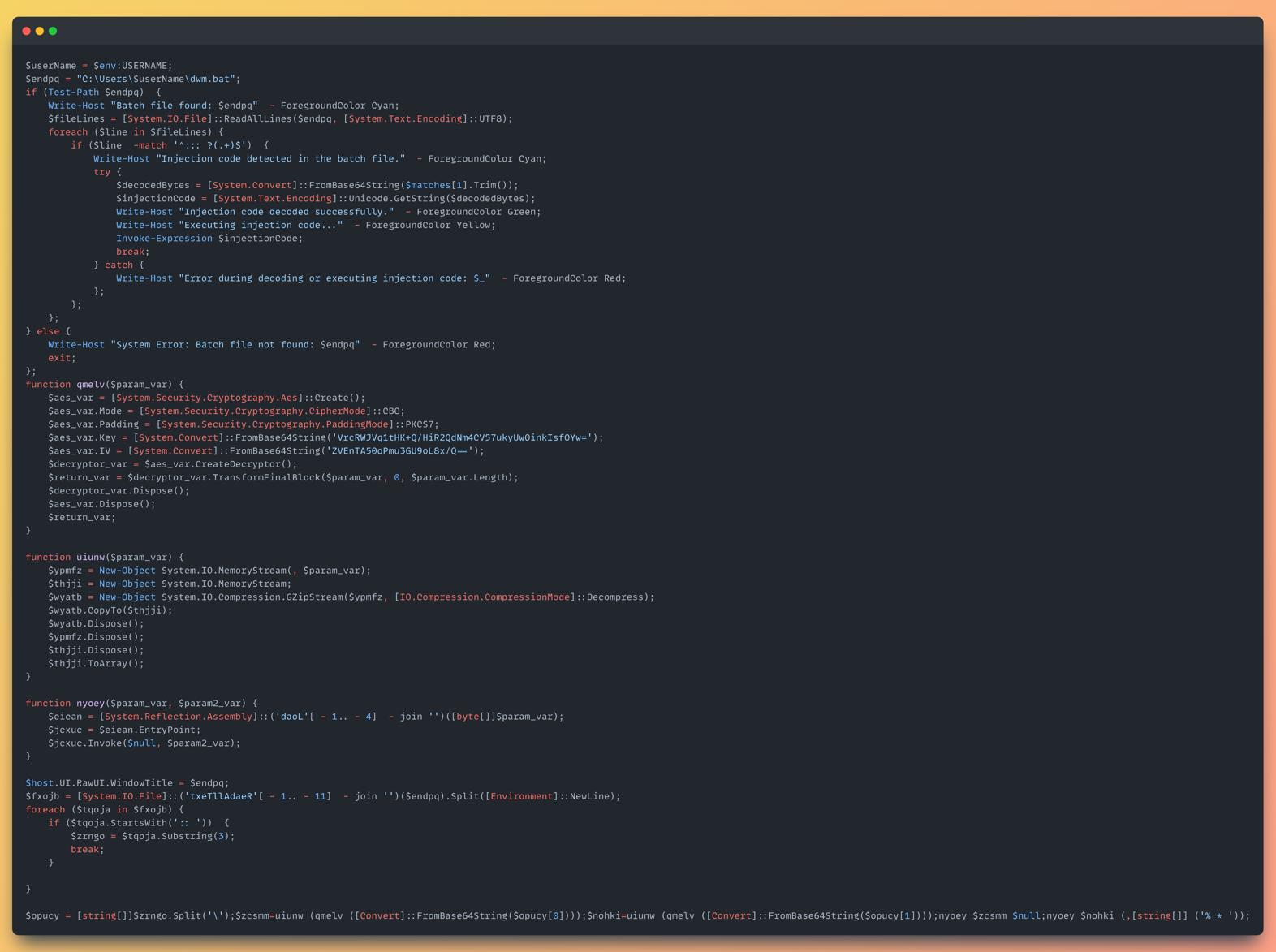Click the '$wyatb.Dispose();' line
The image size is (1276, 952).
pos(96,624)
